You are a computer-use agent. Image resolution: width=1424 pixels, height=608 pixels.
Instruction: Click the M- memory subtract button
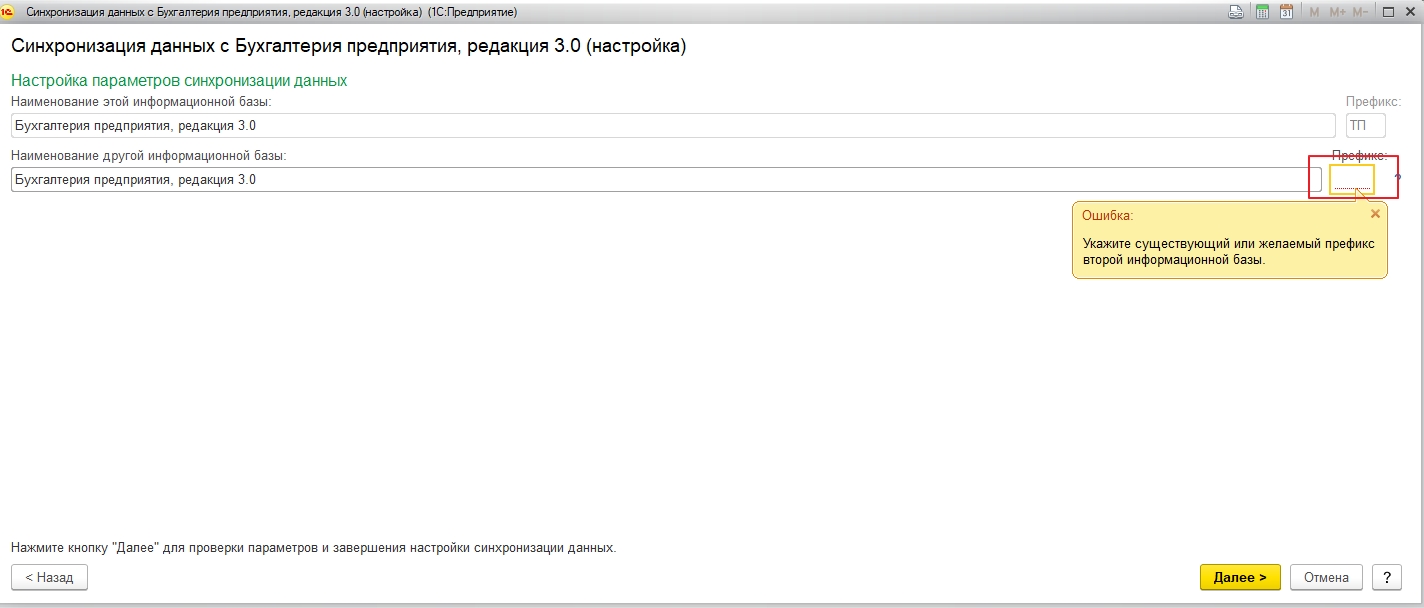1360,12
